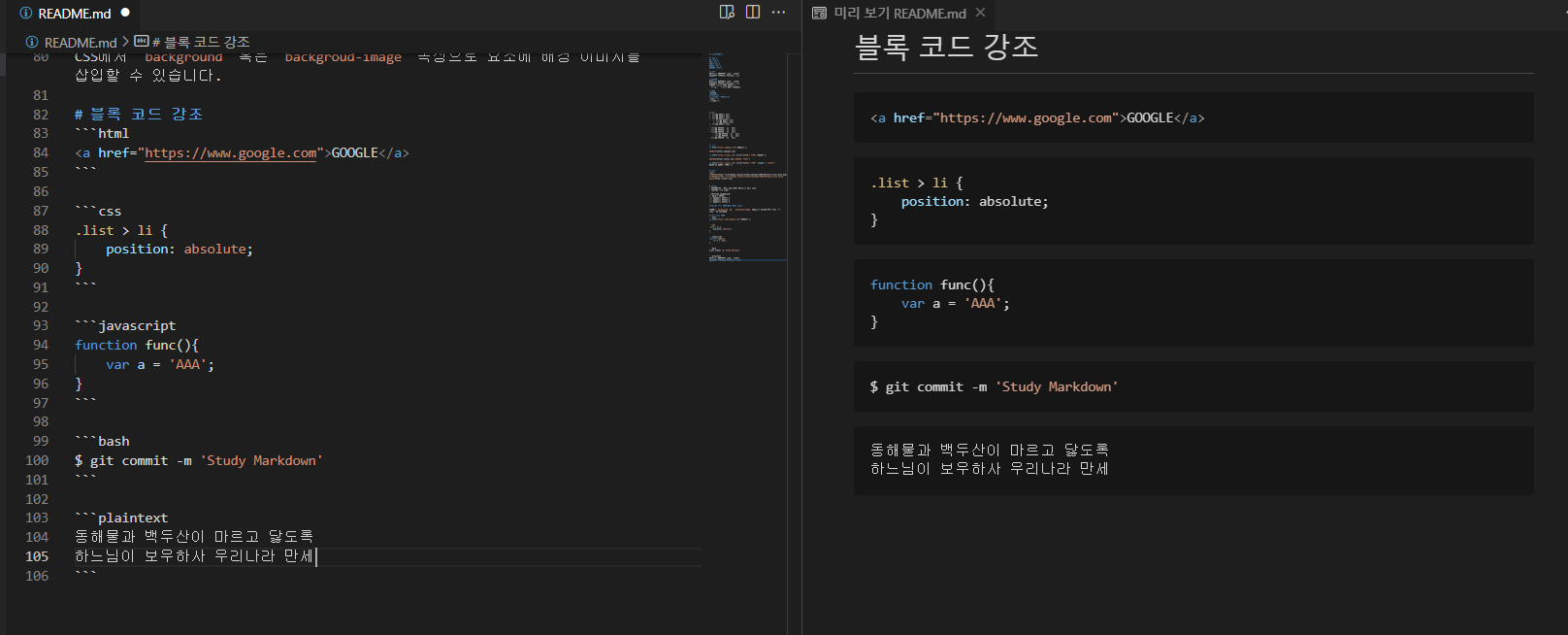Click '.list > li {' in the preview
This screenshot has width=1568, height=635.
[917, 183]
